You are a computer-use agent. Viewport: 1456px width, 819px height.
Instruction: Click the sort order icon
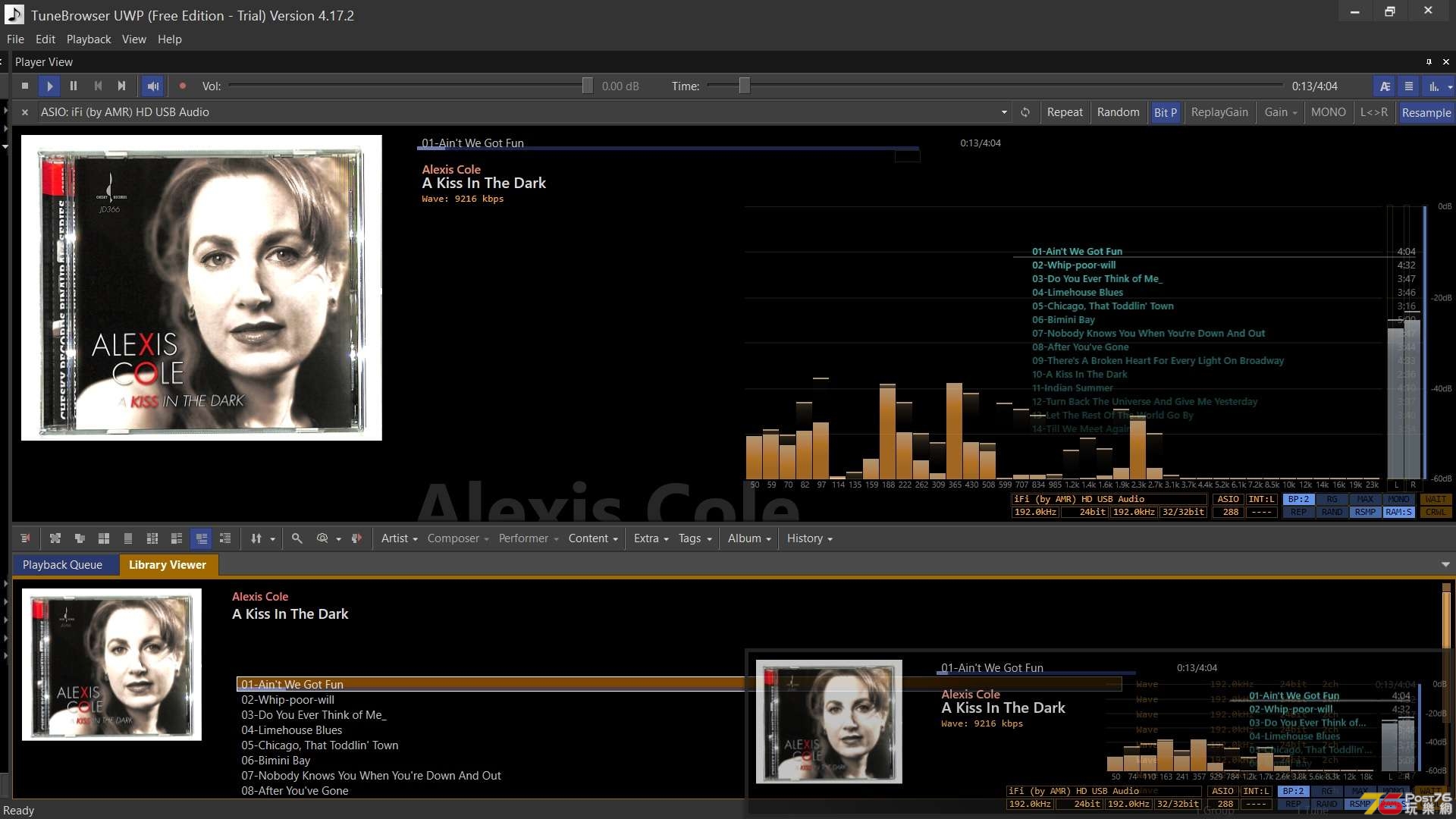(256, 538)
